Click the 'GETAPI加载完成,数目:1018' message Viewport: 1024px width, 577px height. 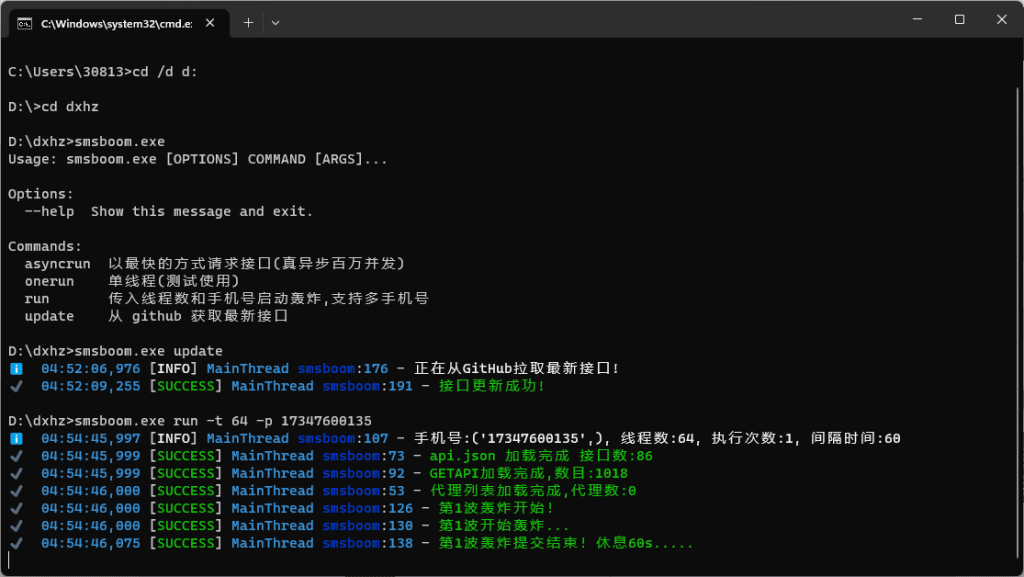click(528, 473)
